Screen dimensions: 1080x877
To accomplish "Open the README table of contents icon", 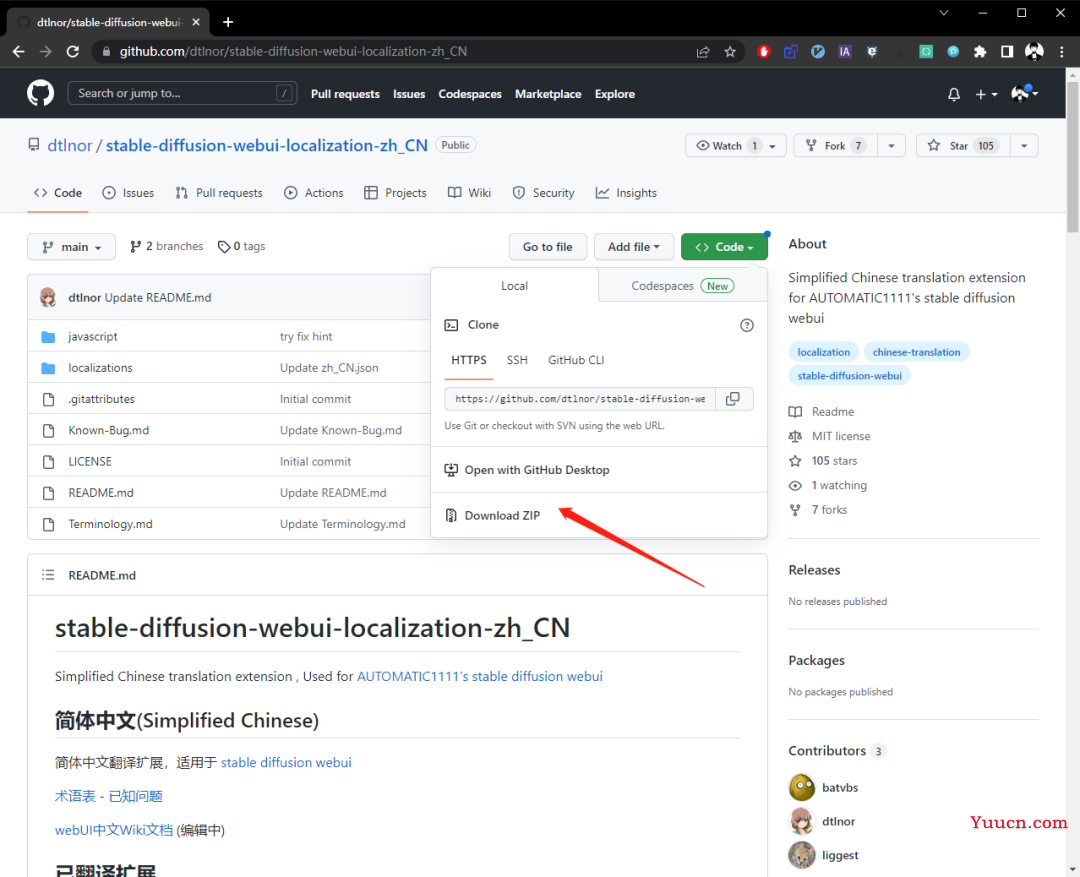I will click(x=48, y=575).
